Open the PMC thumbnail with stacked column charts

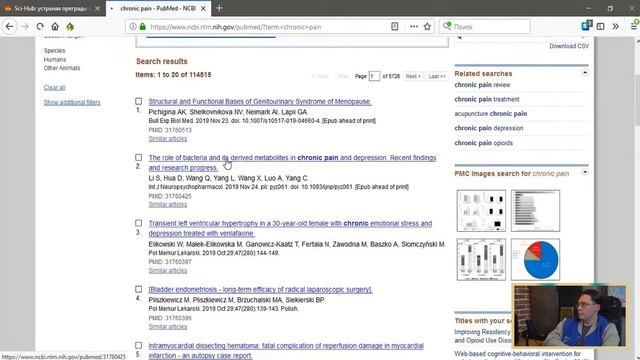[481, 260]
